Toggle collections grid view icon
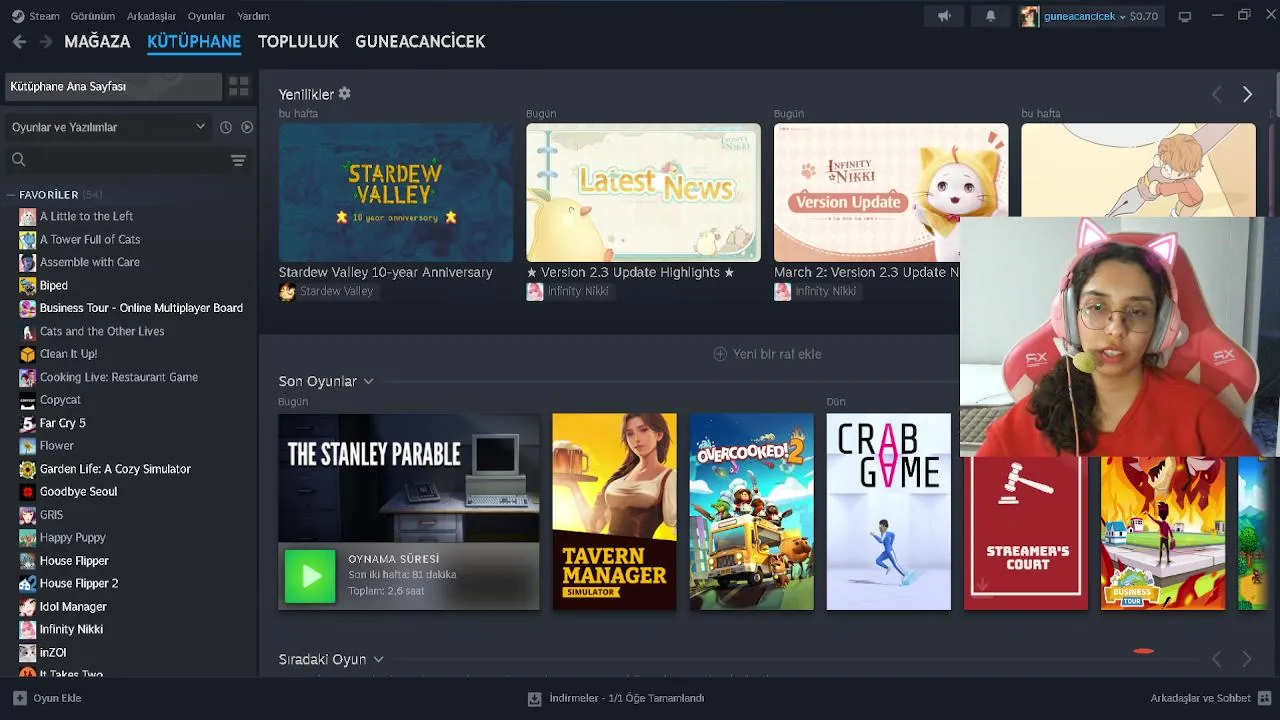Viewport: 1280px width, 720px height. (238, 87)
